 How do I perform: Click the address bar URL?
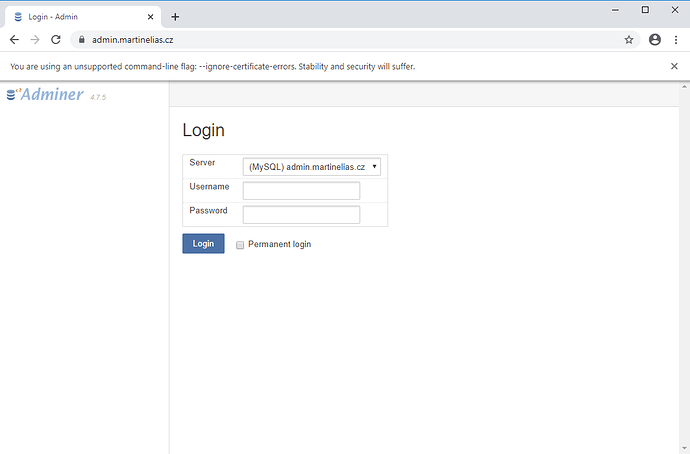coord(132,40)
